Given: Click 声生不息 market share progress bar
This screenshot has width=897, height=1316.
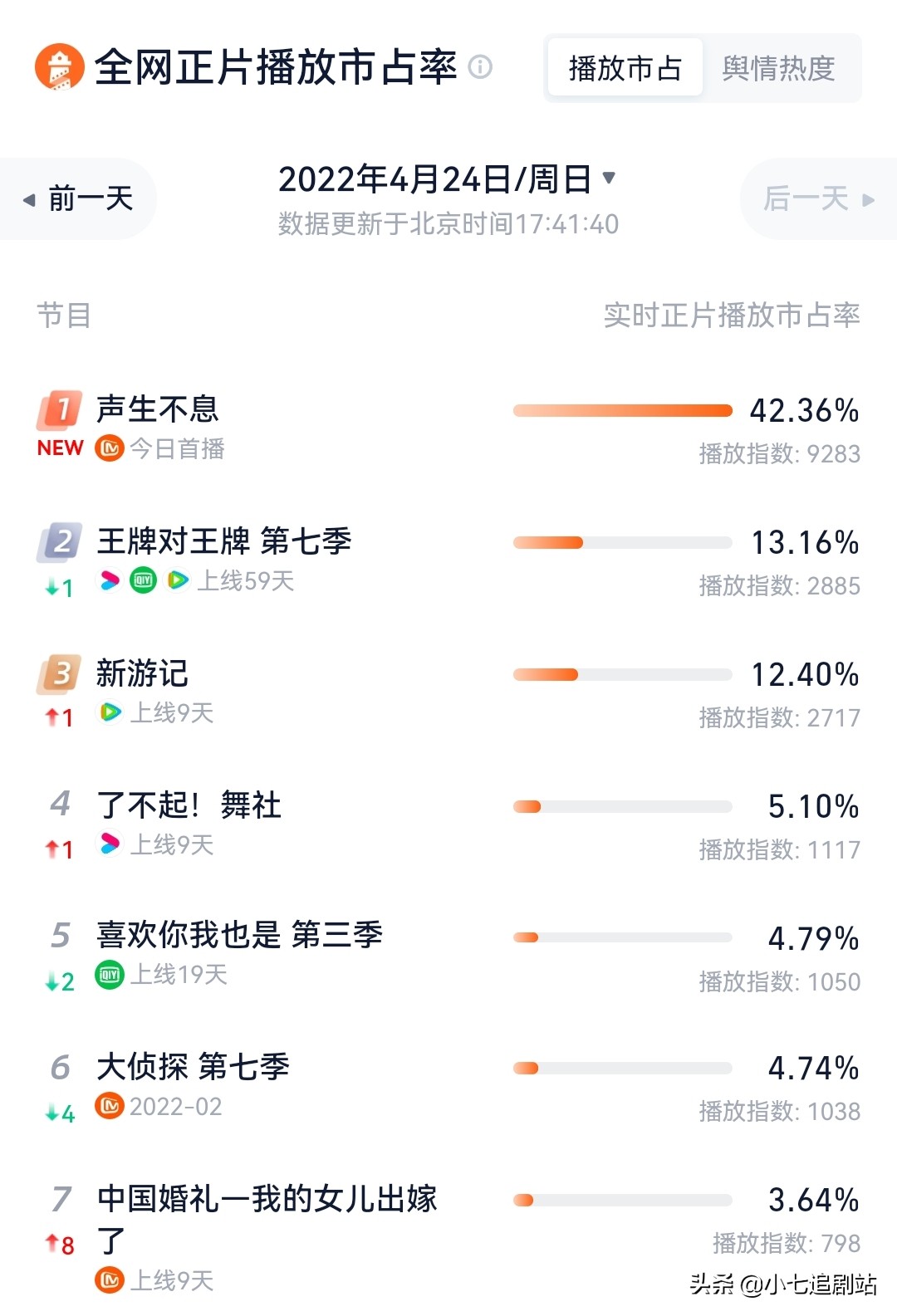Looking at the screenshot, I should tap(623, 410).
